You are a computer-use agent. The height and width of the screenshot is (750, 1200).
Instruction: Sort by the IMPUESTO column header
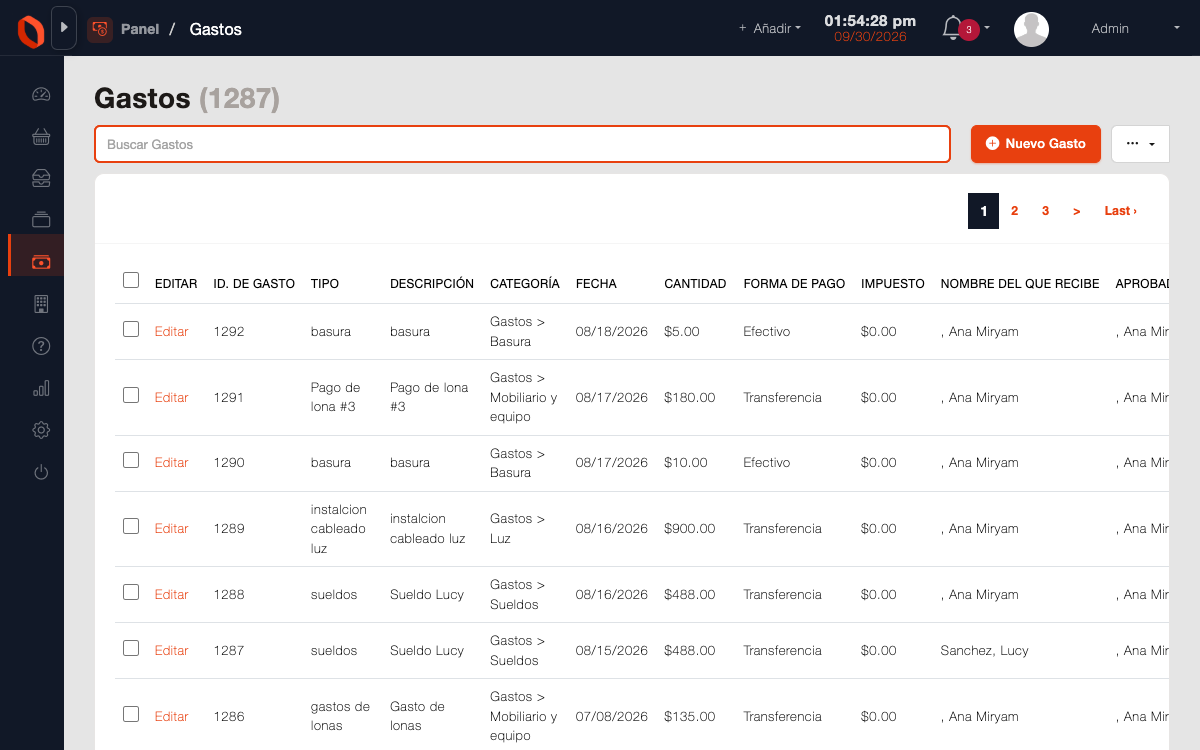point(893,284)
